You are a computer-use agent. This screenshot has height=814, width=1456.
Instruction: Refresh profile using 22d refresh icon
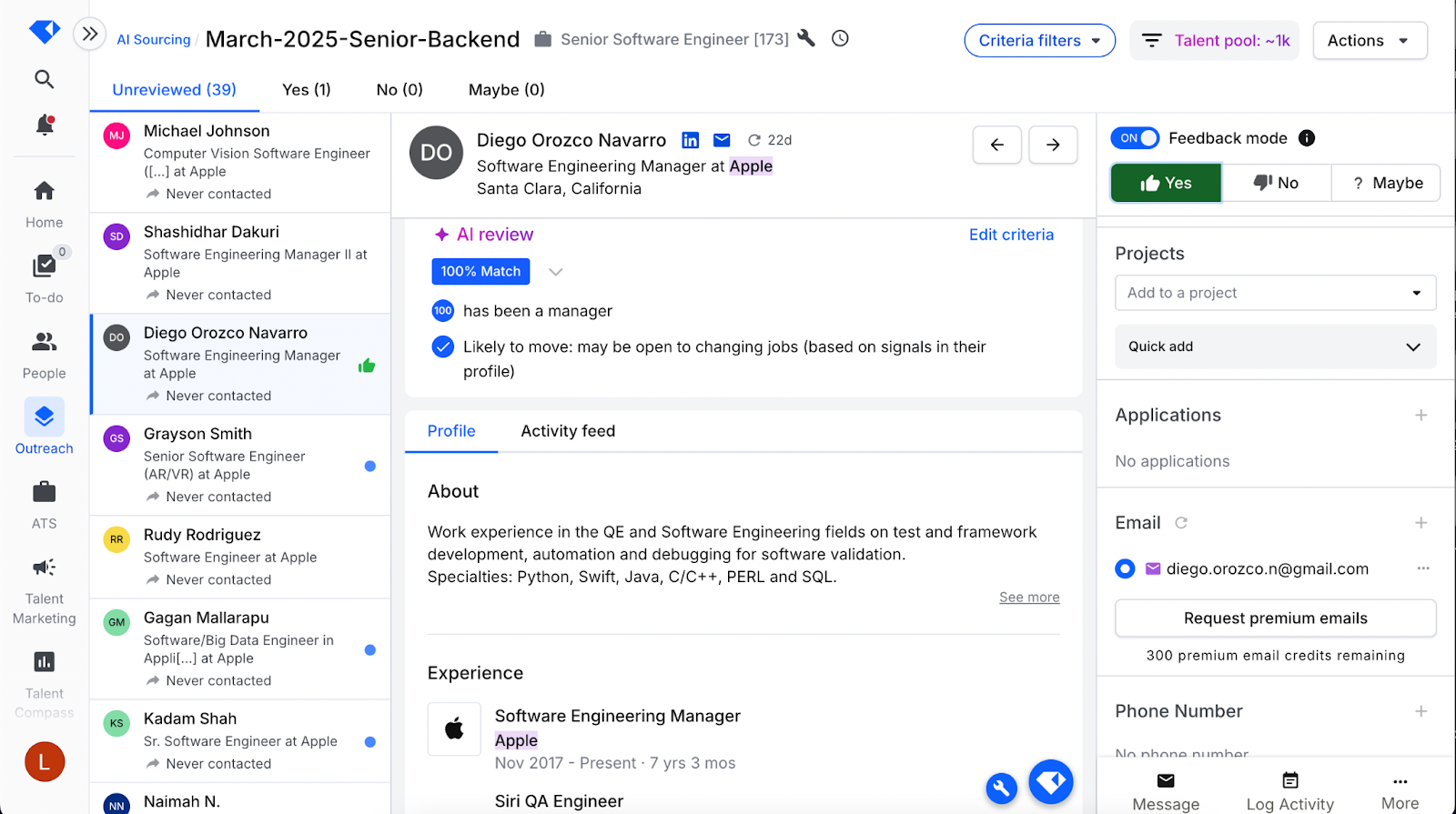point(753,140)
